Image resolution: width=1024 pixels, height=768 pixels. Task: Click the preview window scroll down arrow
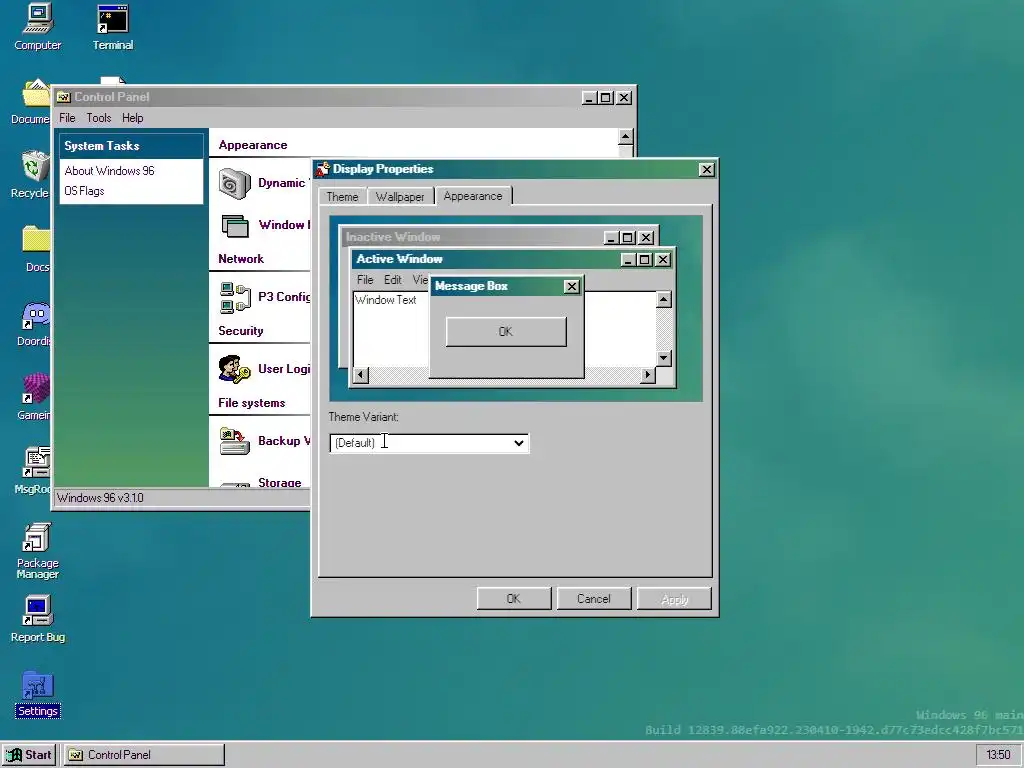pos(664,358)
